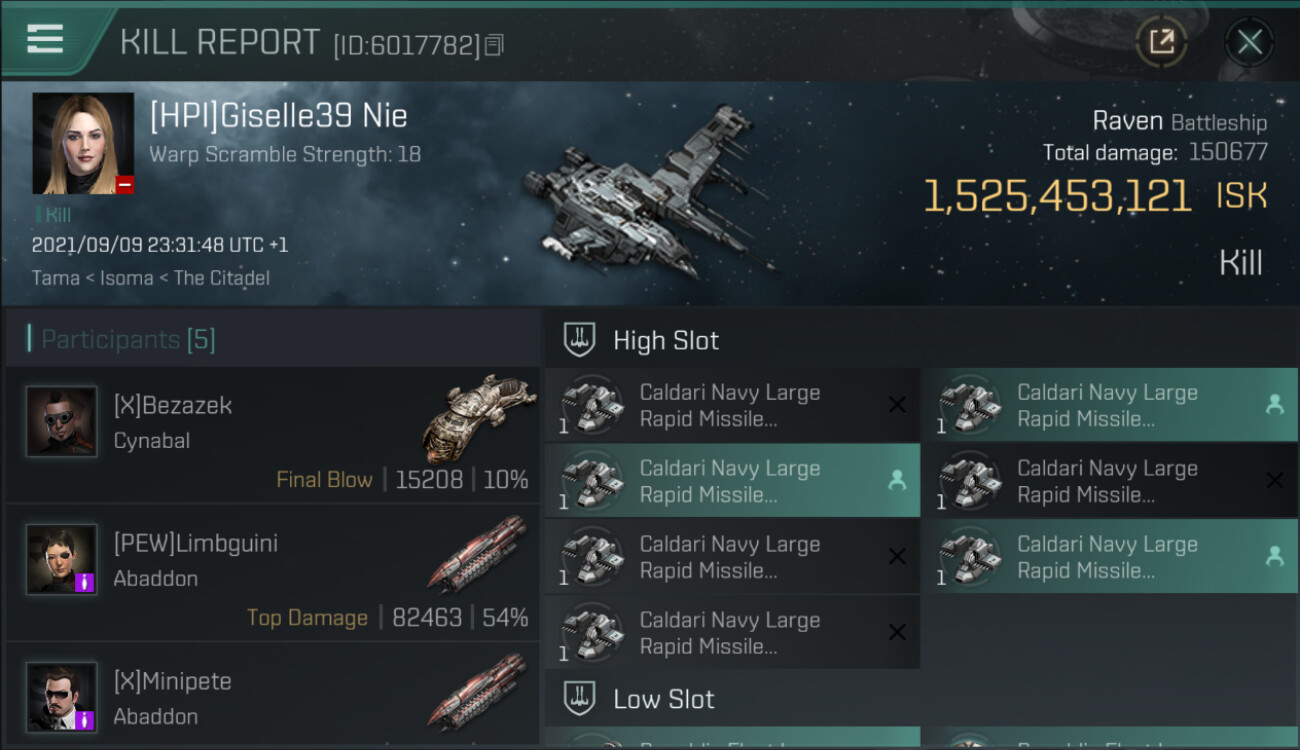The width and height of the screenshot is (1300, 750).
Task: Click Limbguini's Abaddon ship icon
Action: tap(478, 553)
